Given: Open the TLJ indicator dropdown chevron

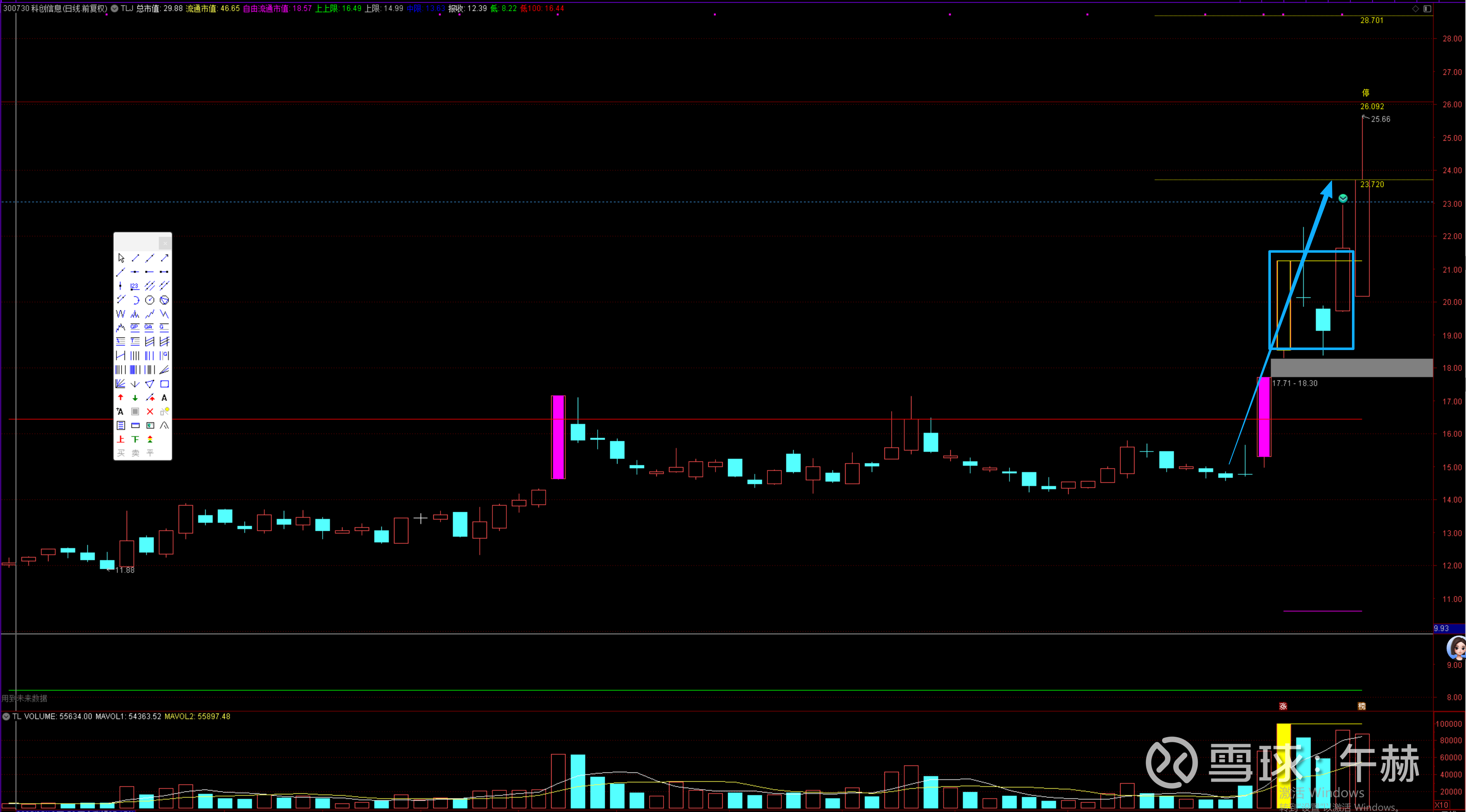Looking at the screenshot, I should tap(114, 8).
